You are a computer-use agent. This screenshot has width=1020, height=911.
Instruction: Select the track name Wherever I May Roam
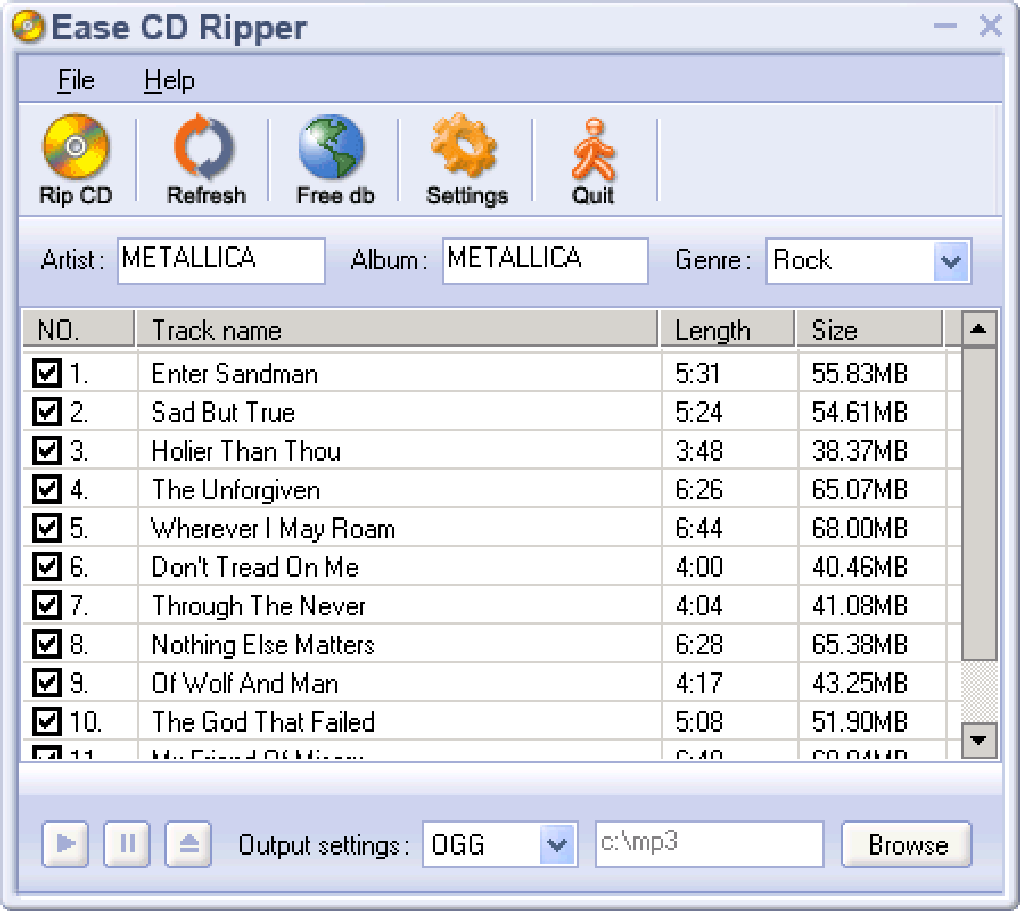coord(273,528)
